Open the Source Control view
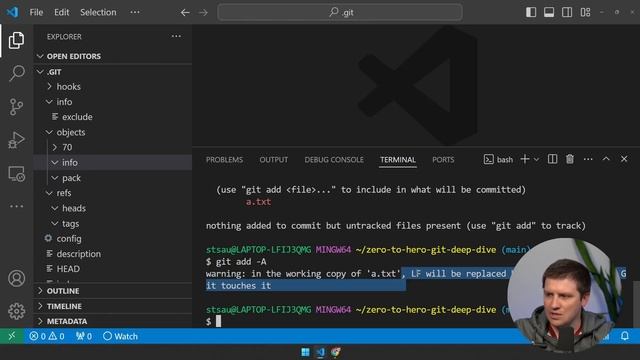 point(16,107)
